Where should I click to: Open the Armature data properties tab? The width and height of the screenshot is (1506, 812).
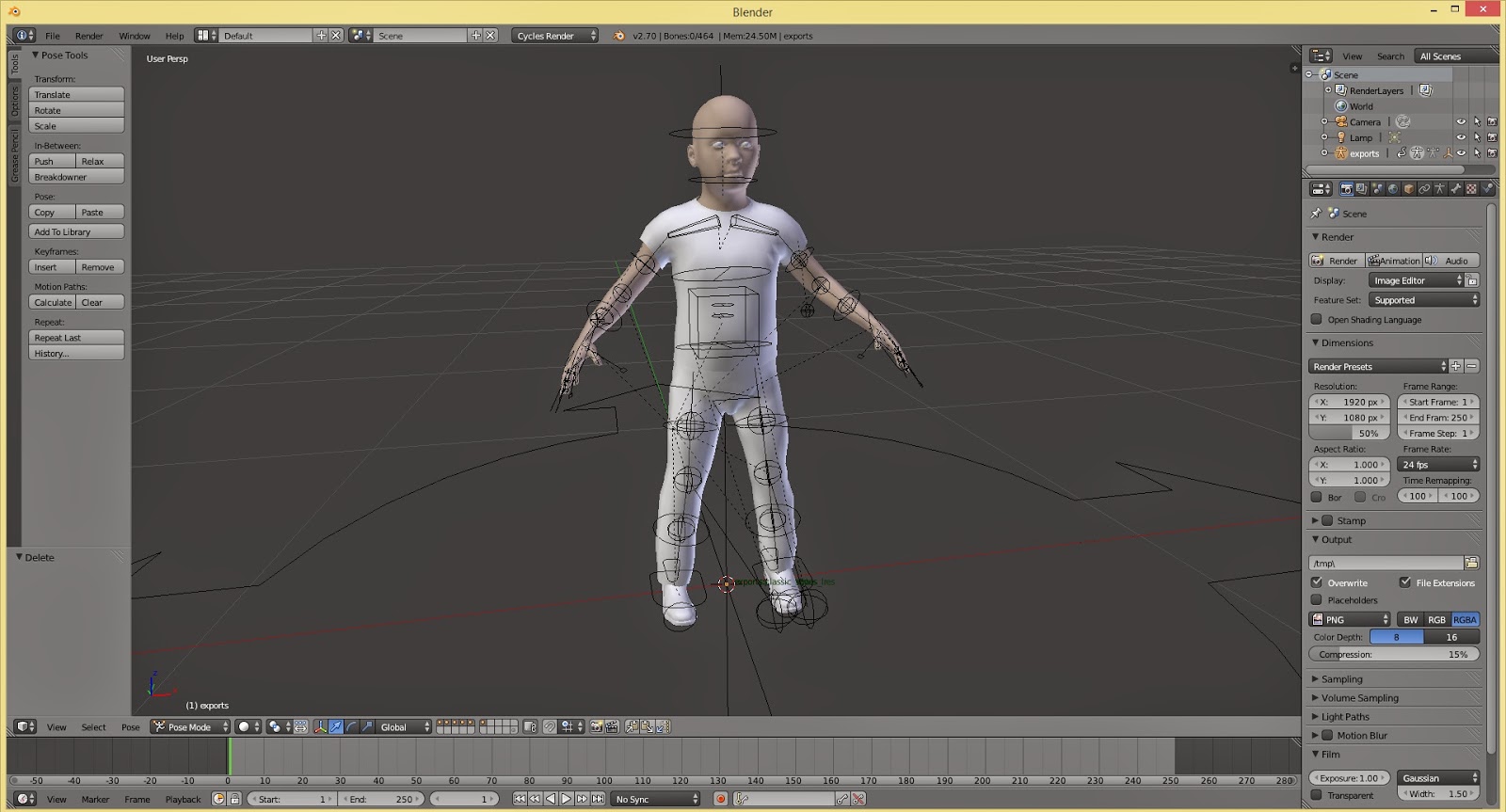coord(1440,189)
